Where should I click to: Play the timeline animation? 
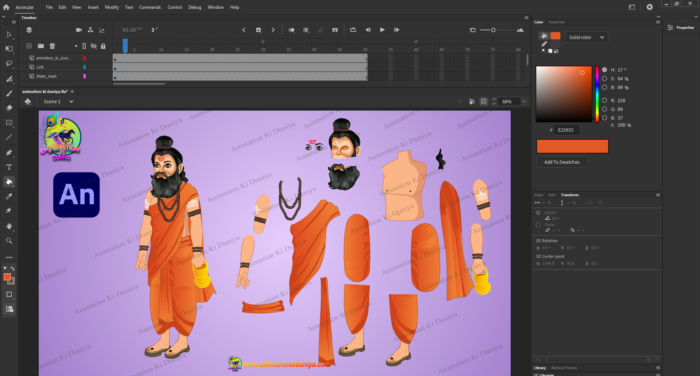(382, 30)
